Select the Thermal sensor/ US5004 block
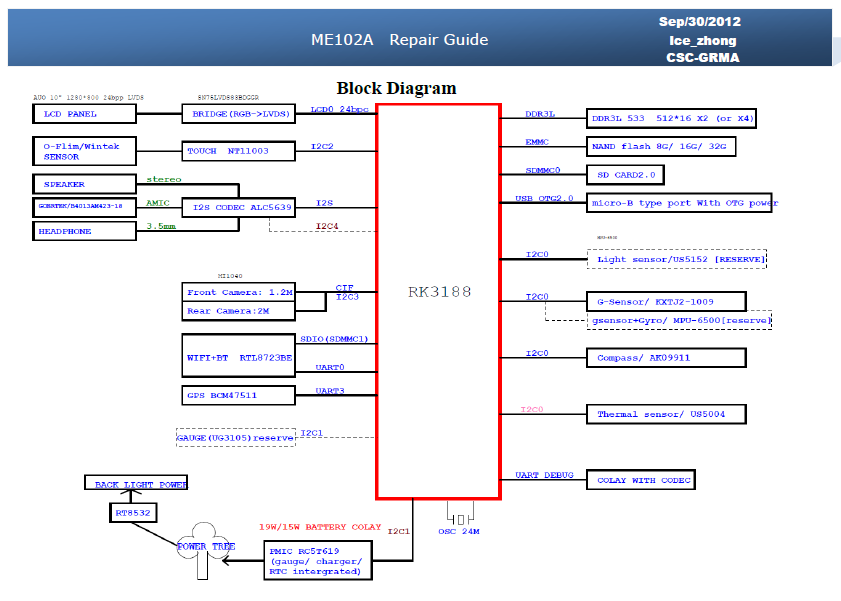 click(666, 414)
